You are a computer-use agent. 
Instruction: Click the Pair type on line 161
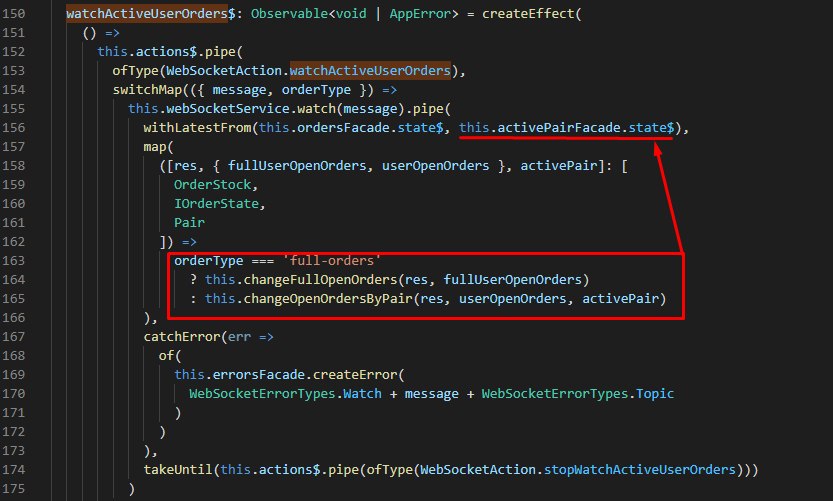tap(189, 223)
